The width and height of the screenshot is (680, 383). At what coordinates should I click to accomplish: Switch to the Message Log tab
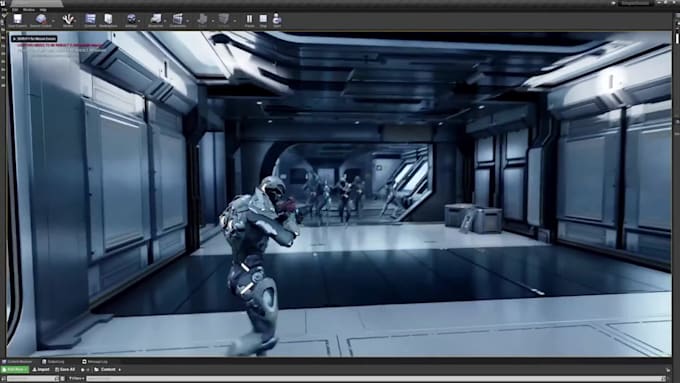95,362
